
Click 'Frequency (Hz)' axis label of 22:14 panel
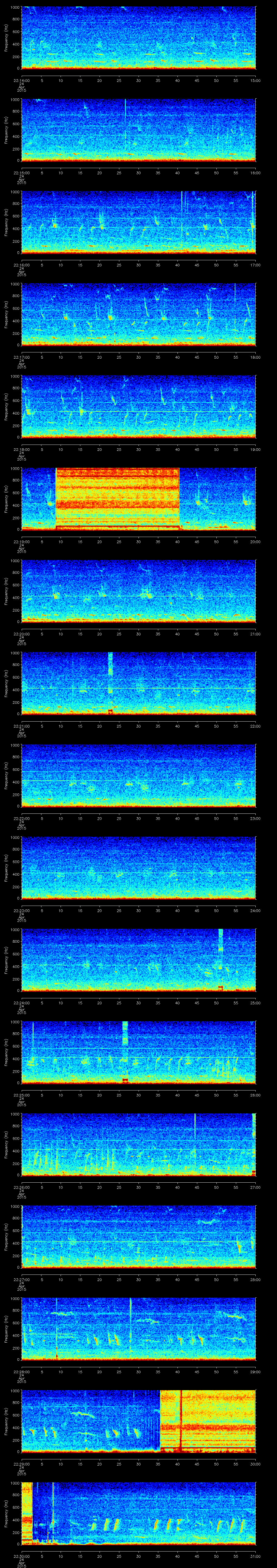tap(6, 38)
